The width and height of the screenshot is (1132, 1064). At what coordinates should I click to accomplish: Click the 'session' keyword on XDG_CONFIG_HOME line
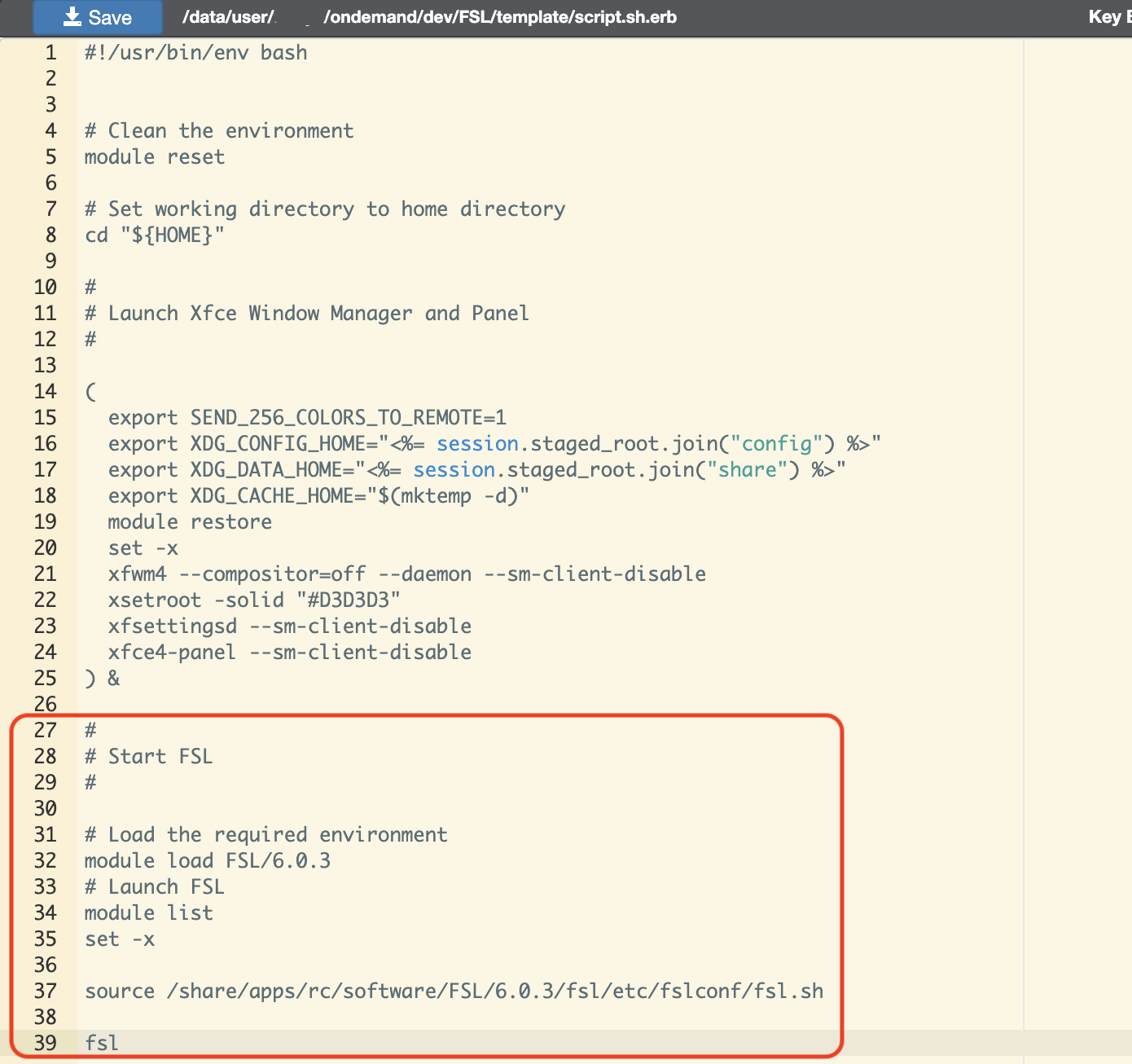coord(478,443)
